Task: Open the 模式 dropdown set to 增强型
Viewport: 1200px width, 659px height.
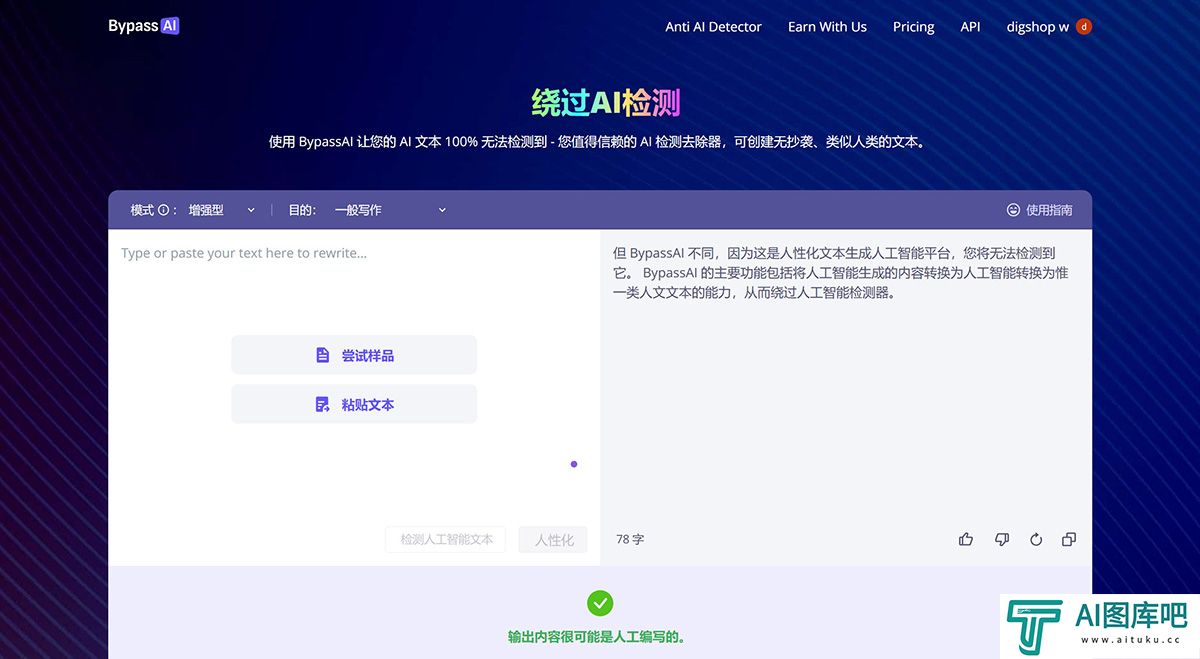Action: pos(222,210)
